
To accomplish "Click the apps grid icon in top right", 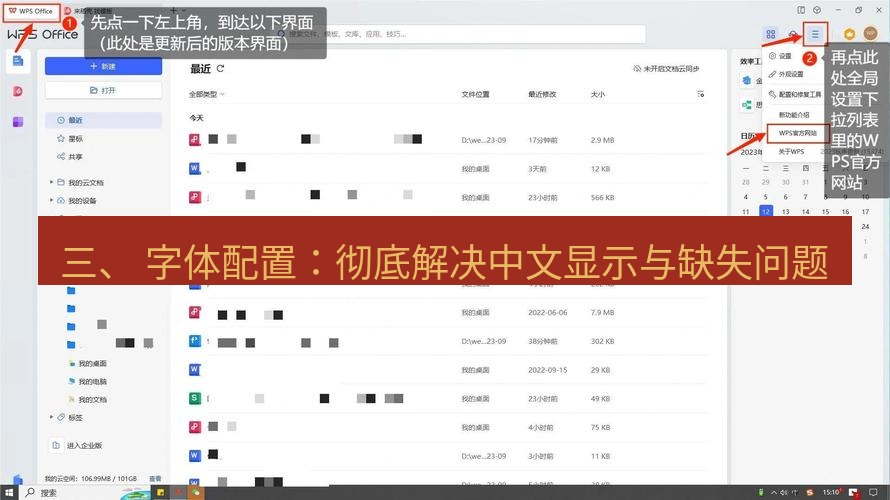I will [770, 35].
